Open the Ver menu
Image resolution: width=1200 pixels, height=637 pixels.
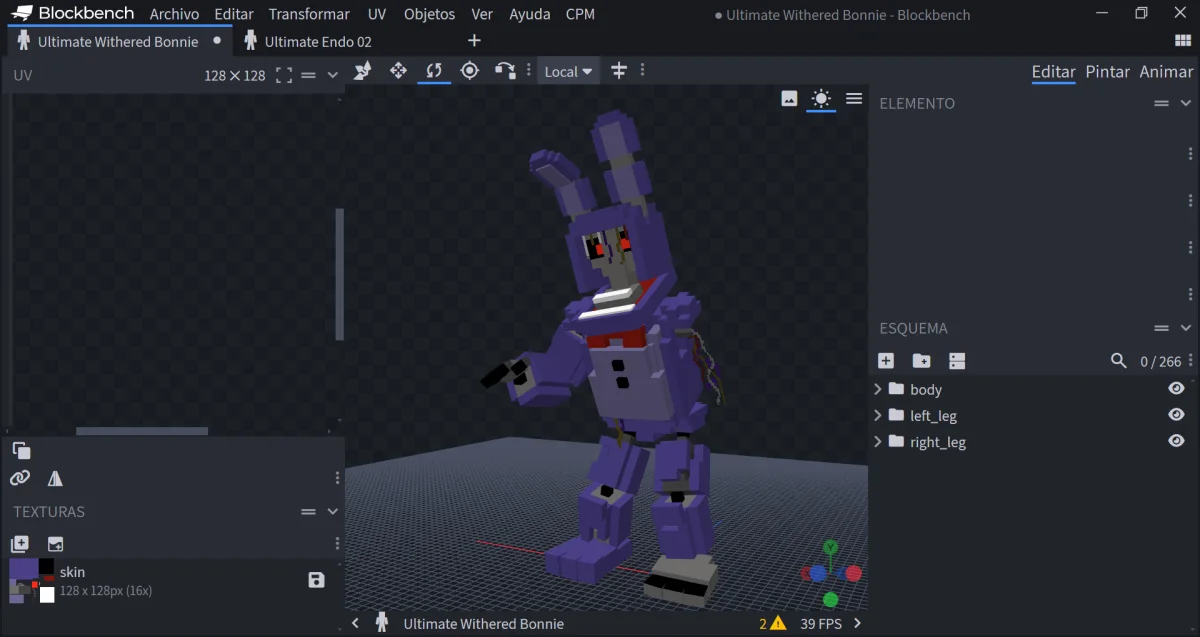pyautogui.click(x=482, y=14)
